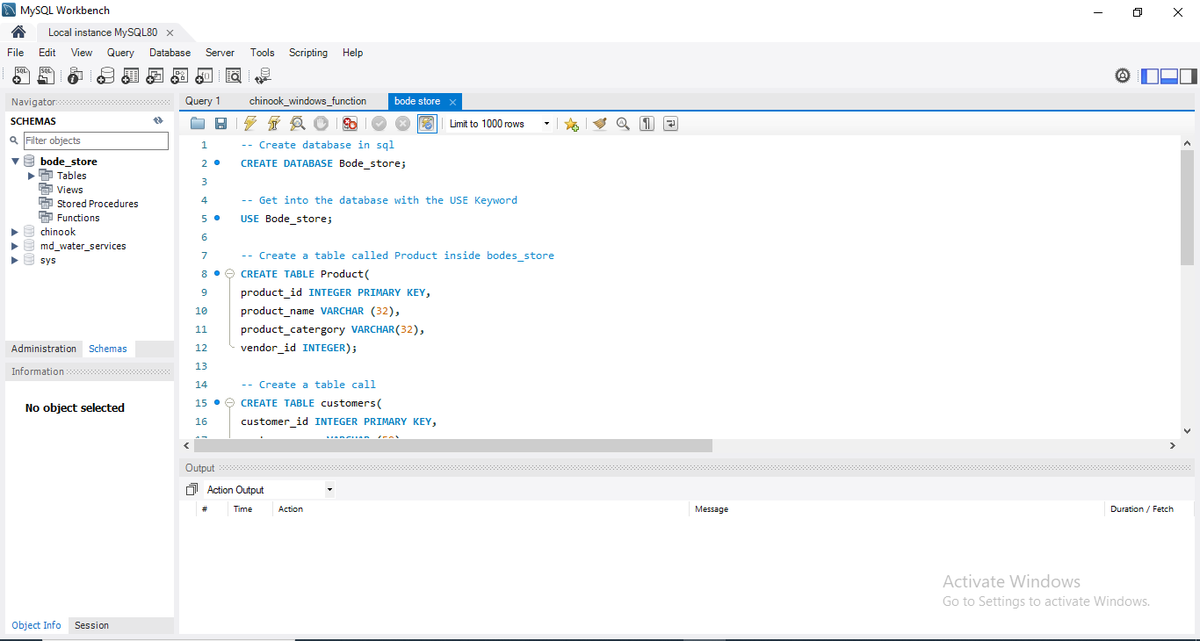This screenshot has width=1200, height=641.
Task: Run explain plan magnifier-lightning icon
Action: pyautogui.click(x=297, y=124)
